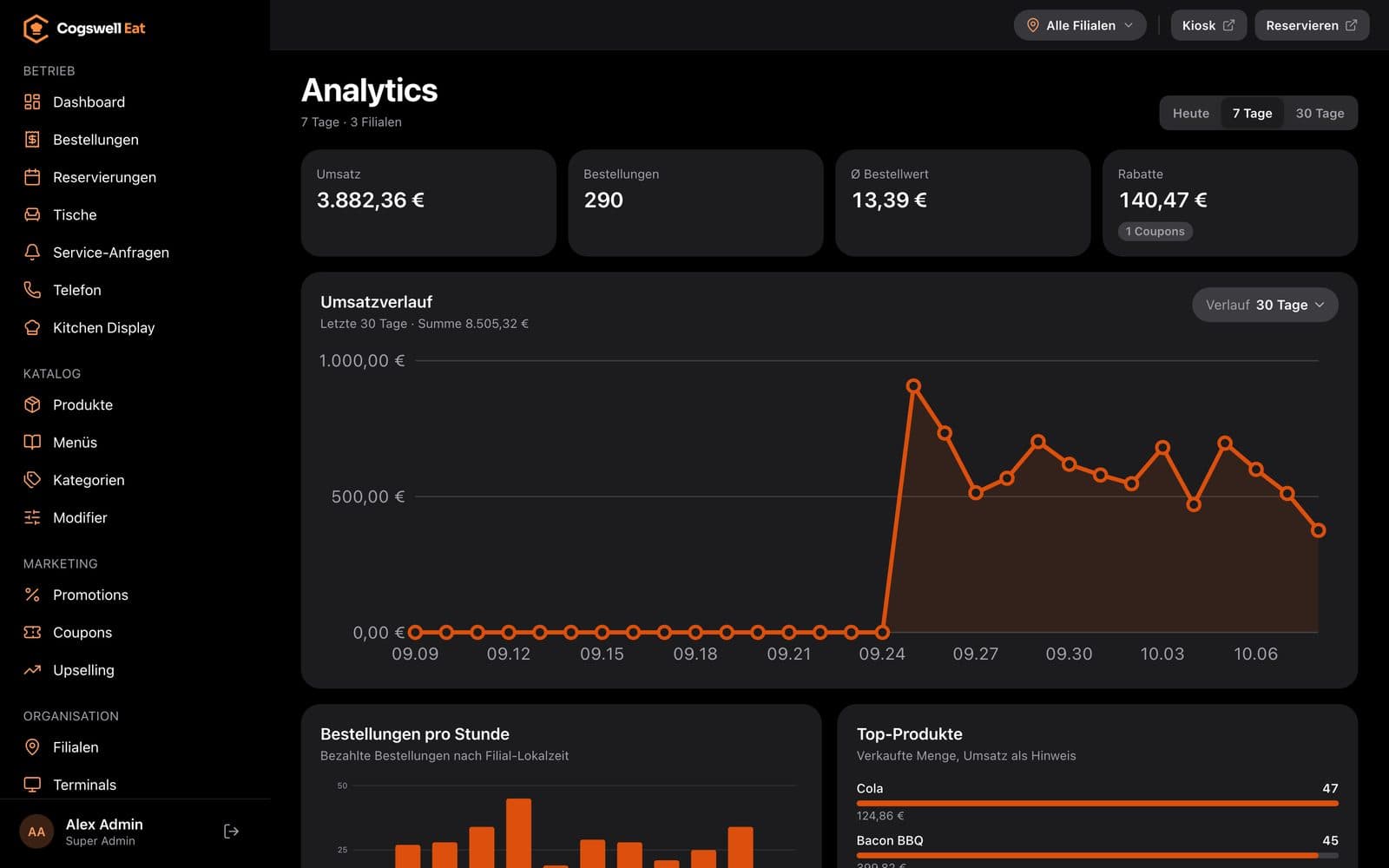Click the Produkte box icon

[x=32, y=404]
